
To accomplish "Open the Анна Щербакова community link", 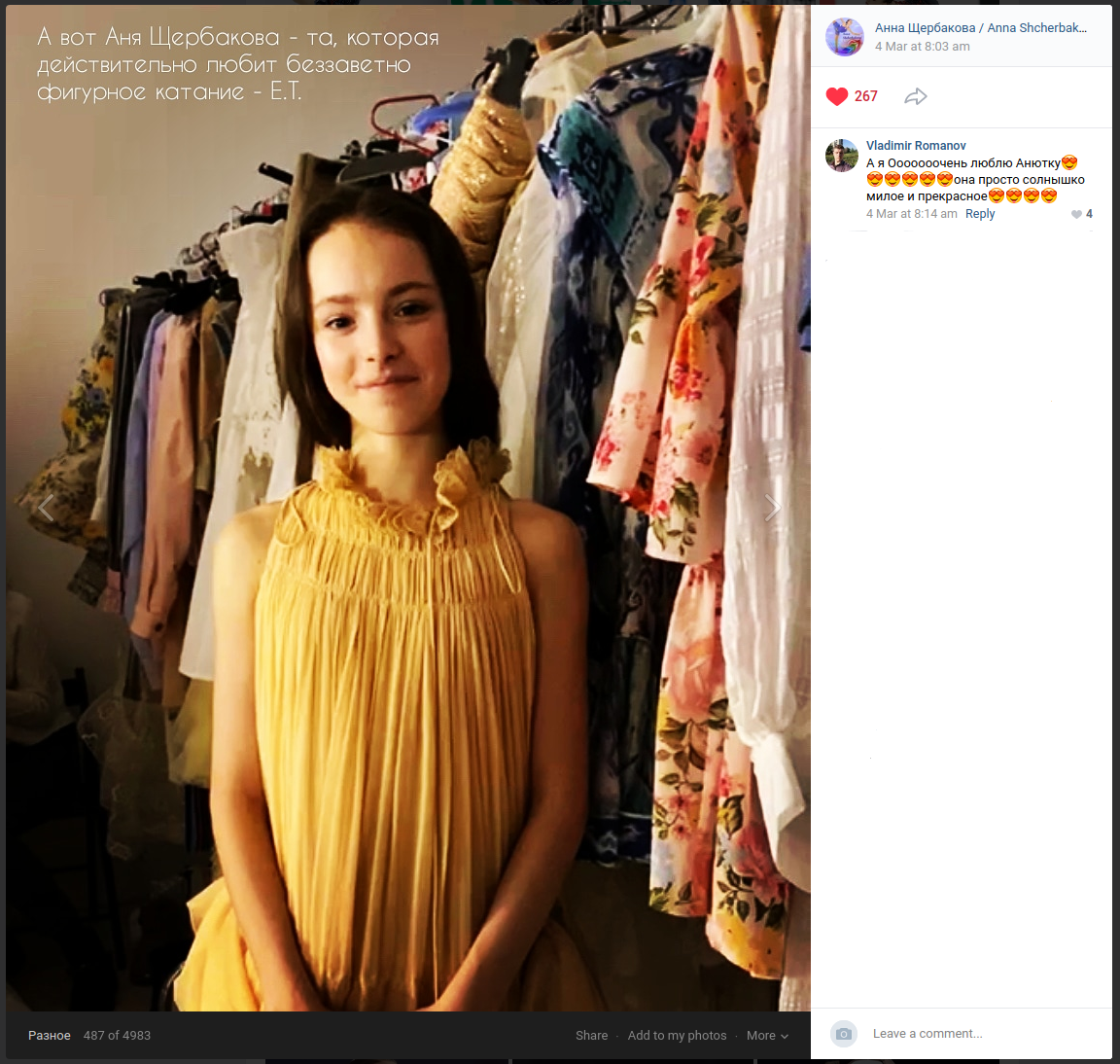I will pos(980,28).
